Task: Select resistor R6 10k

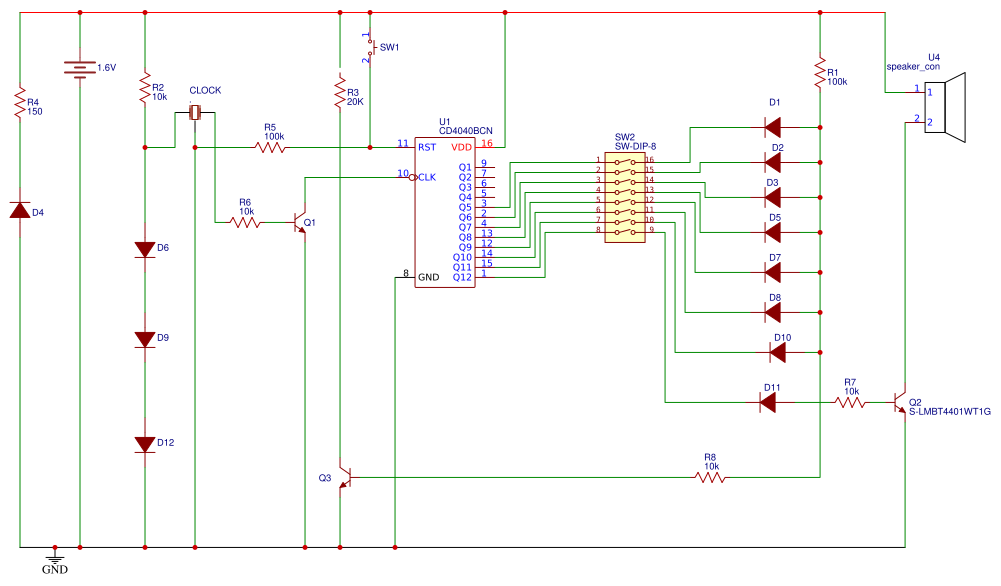Action: tap(245, 222)
